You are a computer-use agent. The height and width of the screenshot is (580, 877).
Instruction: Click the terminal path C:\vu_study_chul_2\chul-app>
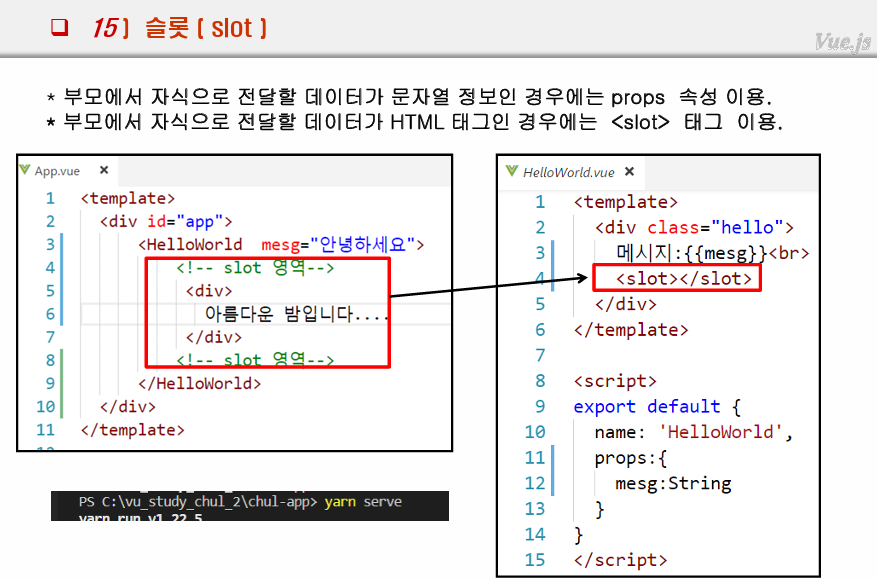(210, 501)
